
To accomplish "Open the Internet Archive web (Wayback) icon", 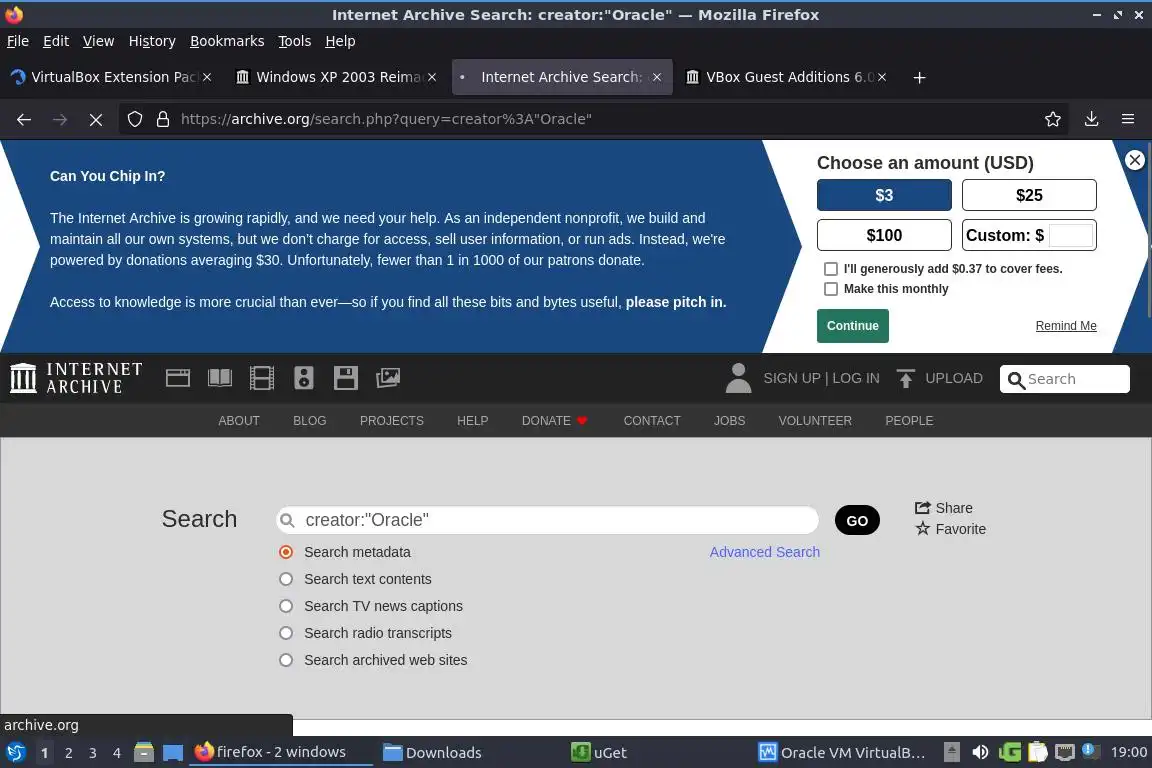I will coord(178,378).
